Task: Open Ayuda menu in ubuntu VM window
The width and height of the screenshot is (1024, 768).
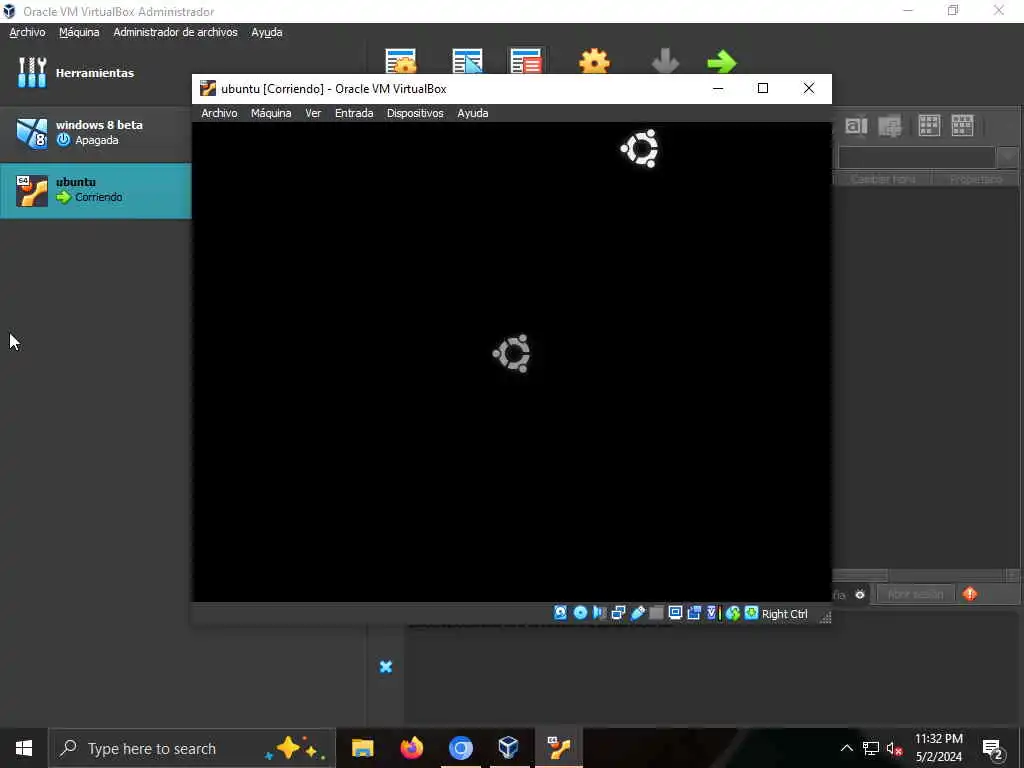Action: tap(473, 113)
